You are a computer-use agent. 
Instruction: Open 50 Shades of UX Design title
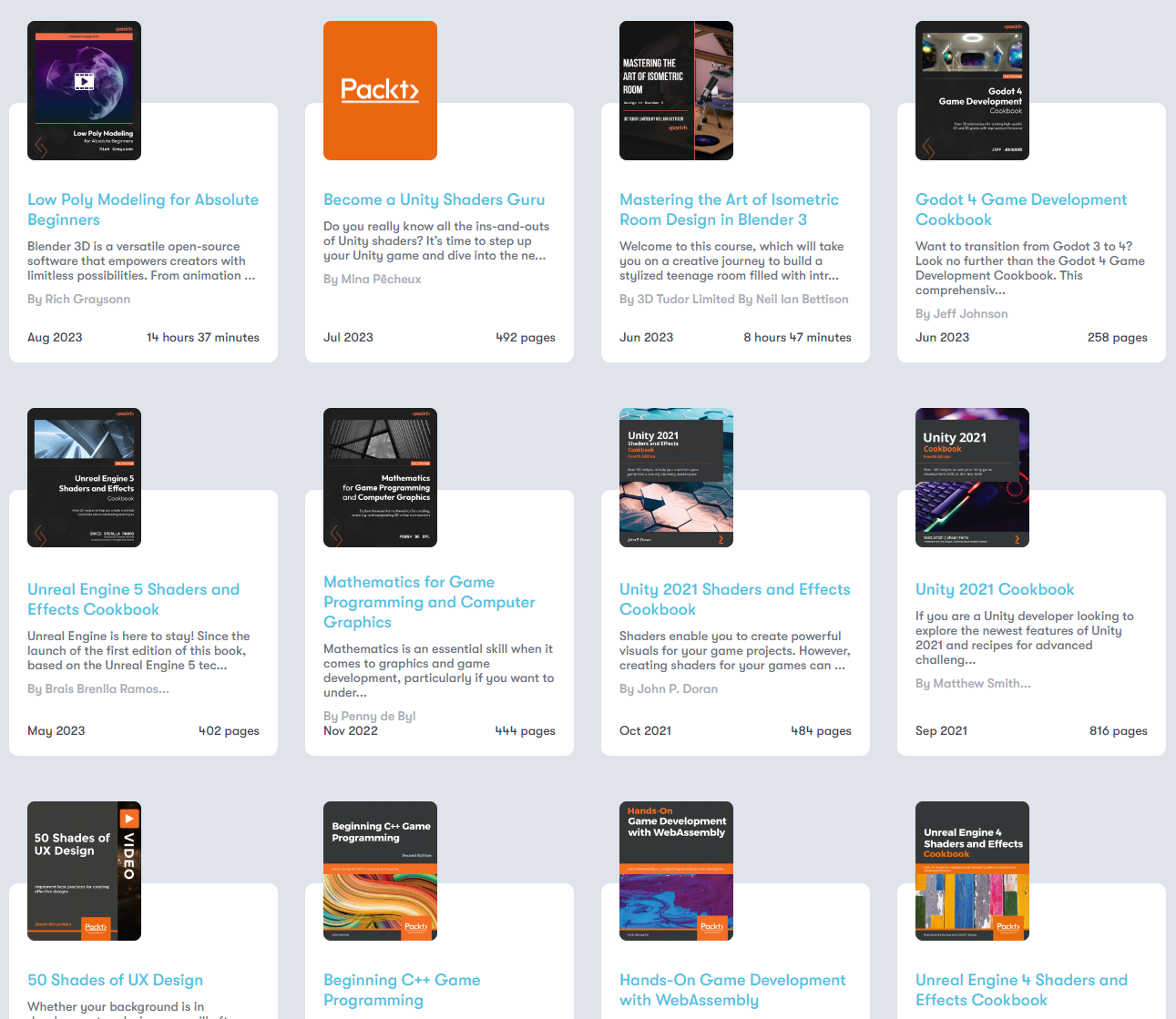pyautogui.click(x=115, y=980)
